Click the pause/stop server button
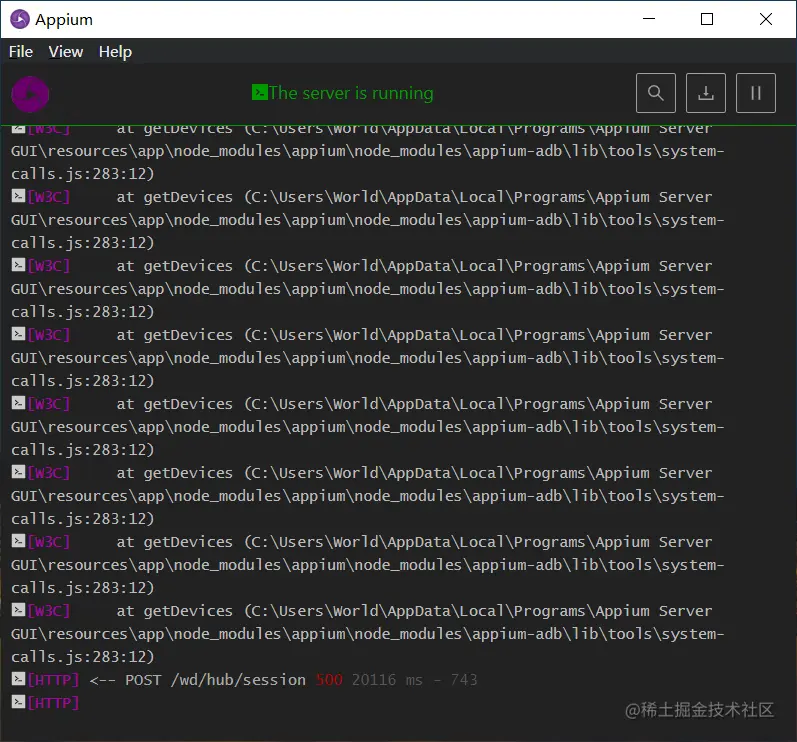Viewport: 797px width, 742px height. click(x=756, y=93)
